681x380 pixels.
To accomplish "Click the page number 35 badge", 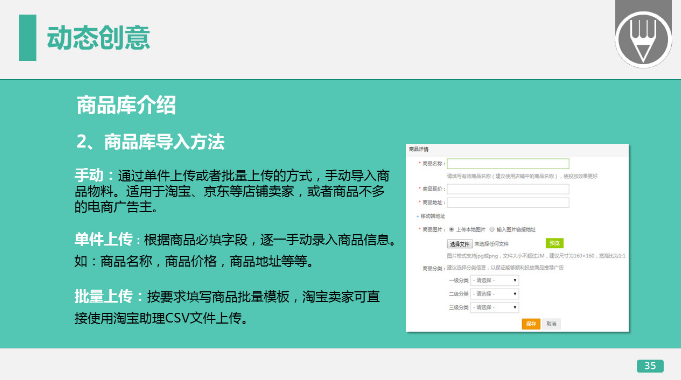I will (650, 366).
